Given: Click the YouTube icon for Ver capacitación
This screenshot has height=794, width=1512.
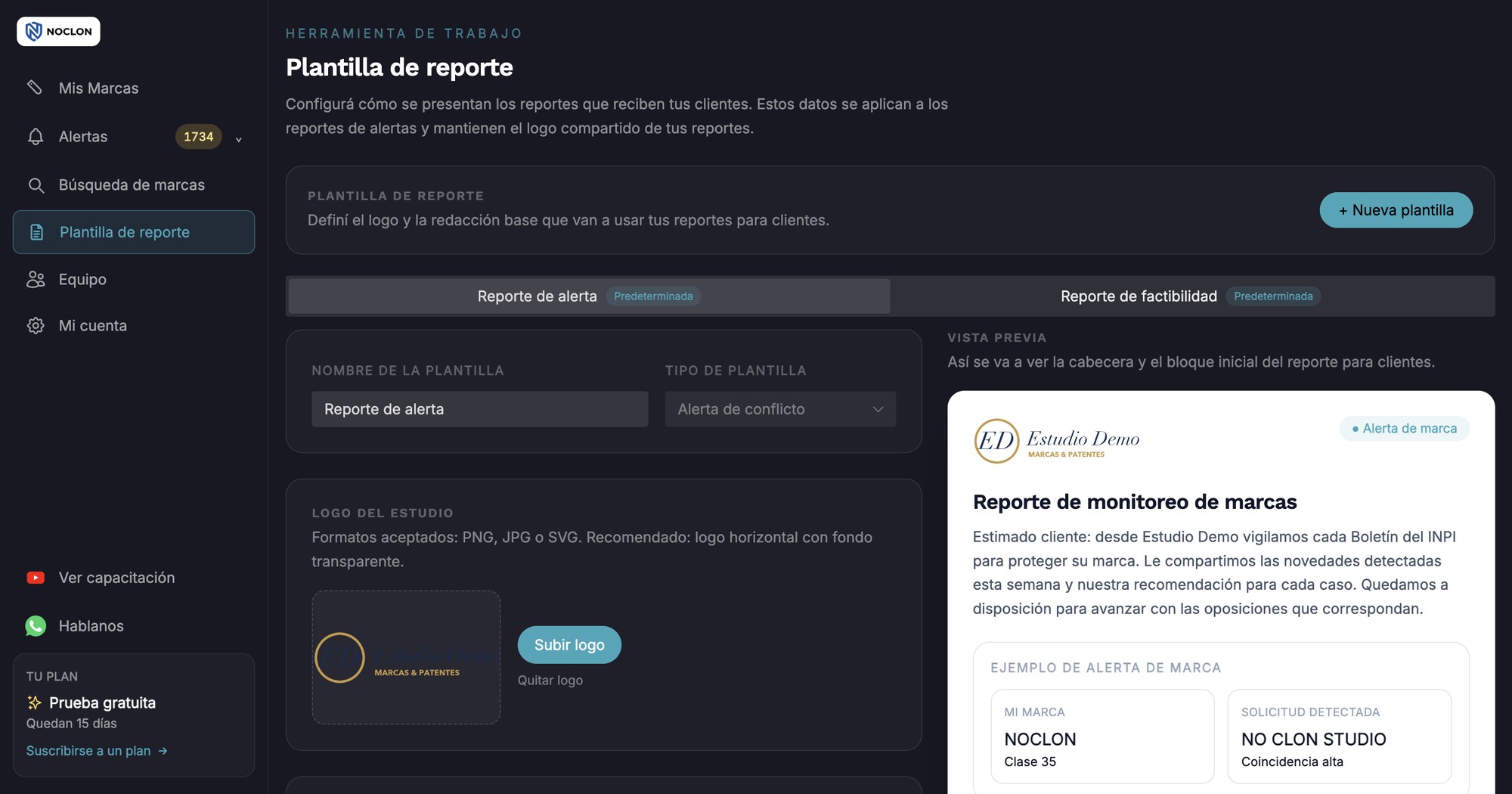Looking at the screenshot, I should click(x=36, y=578).
